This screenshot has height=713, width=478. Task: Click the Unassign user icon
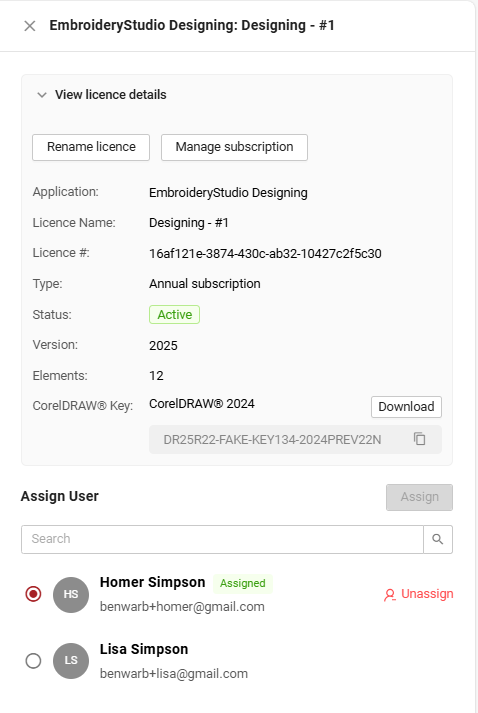click(x=389, y=595)
